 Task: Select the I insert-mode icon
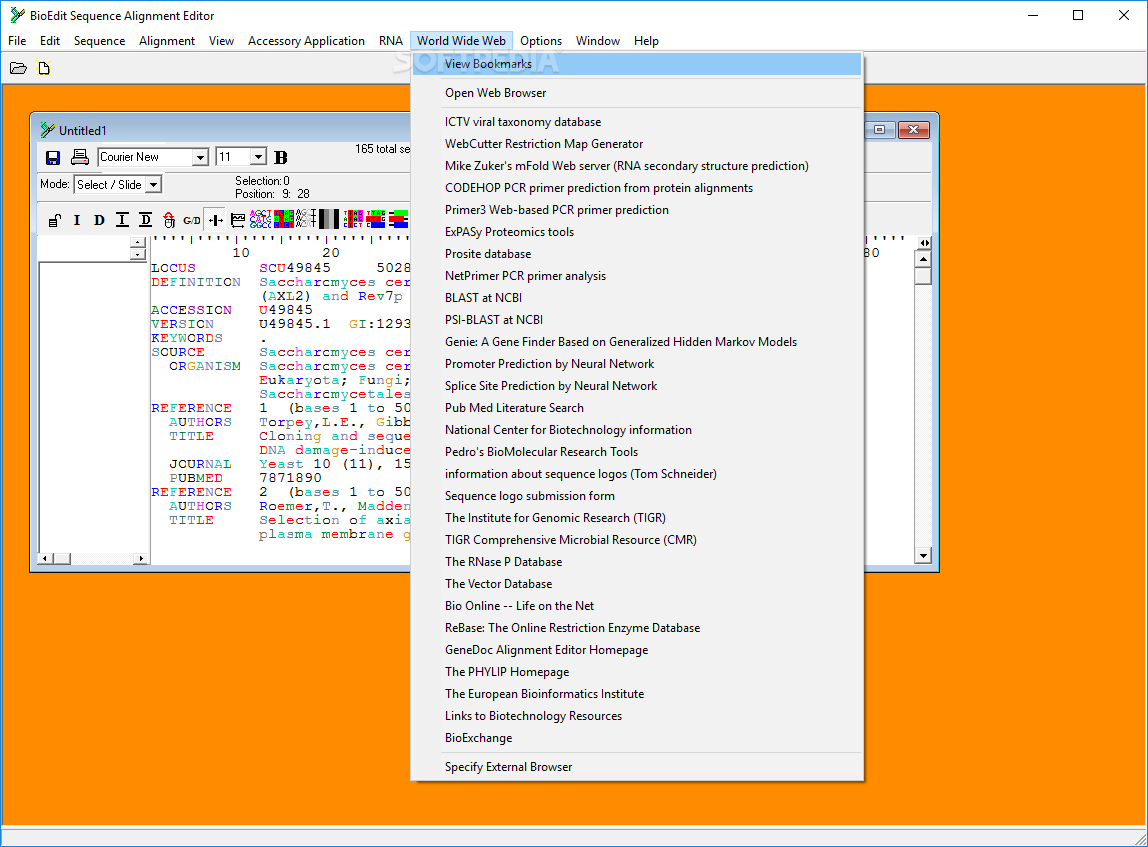point(77,220)
